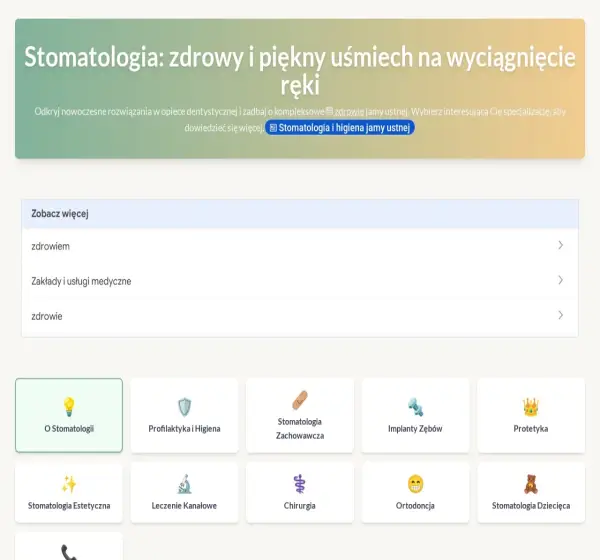Open the Protetyka tab
Screen dimensions: 600x560
pyautogui.click(x=531, y=415)
